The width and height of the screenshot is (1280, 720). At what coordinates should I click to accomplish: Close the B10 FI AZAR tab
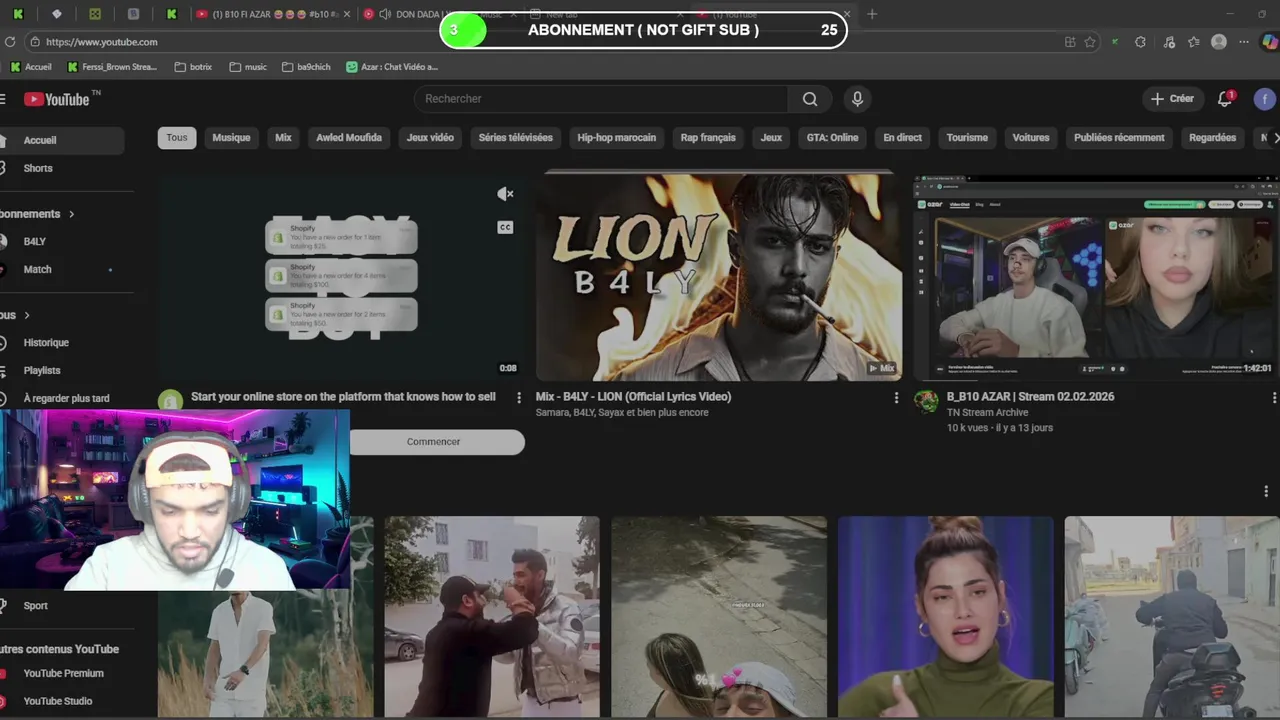click(347, 14)
